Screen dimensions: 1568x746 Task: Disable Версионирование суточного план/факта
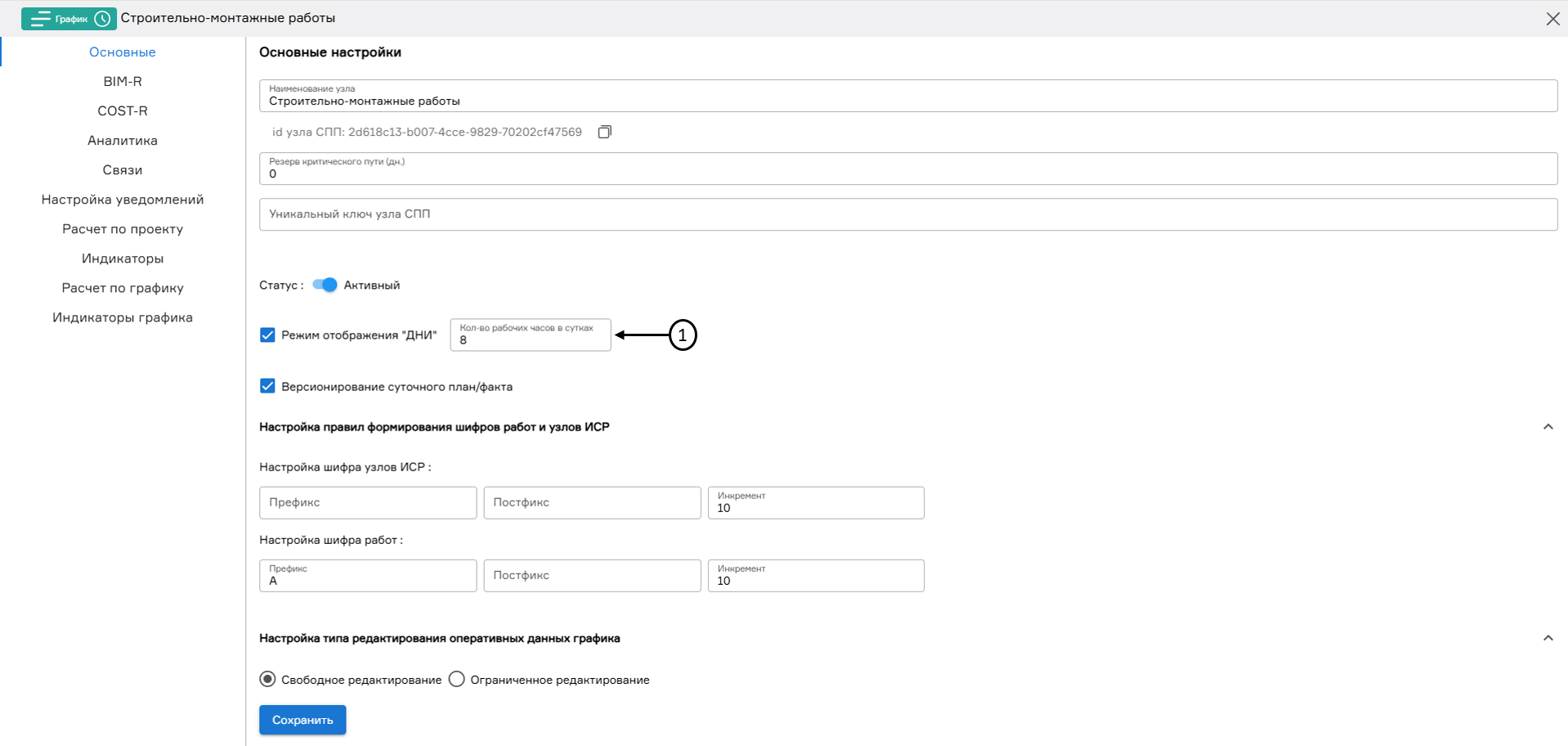pos(267,385)
